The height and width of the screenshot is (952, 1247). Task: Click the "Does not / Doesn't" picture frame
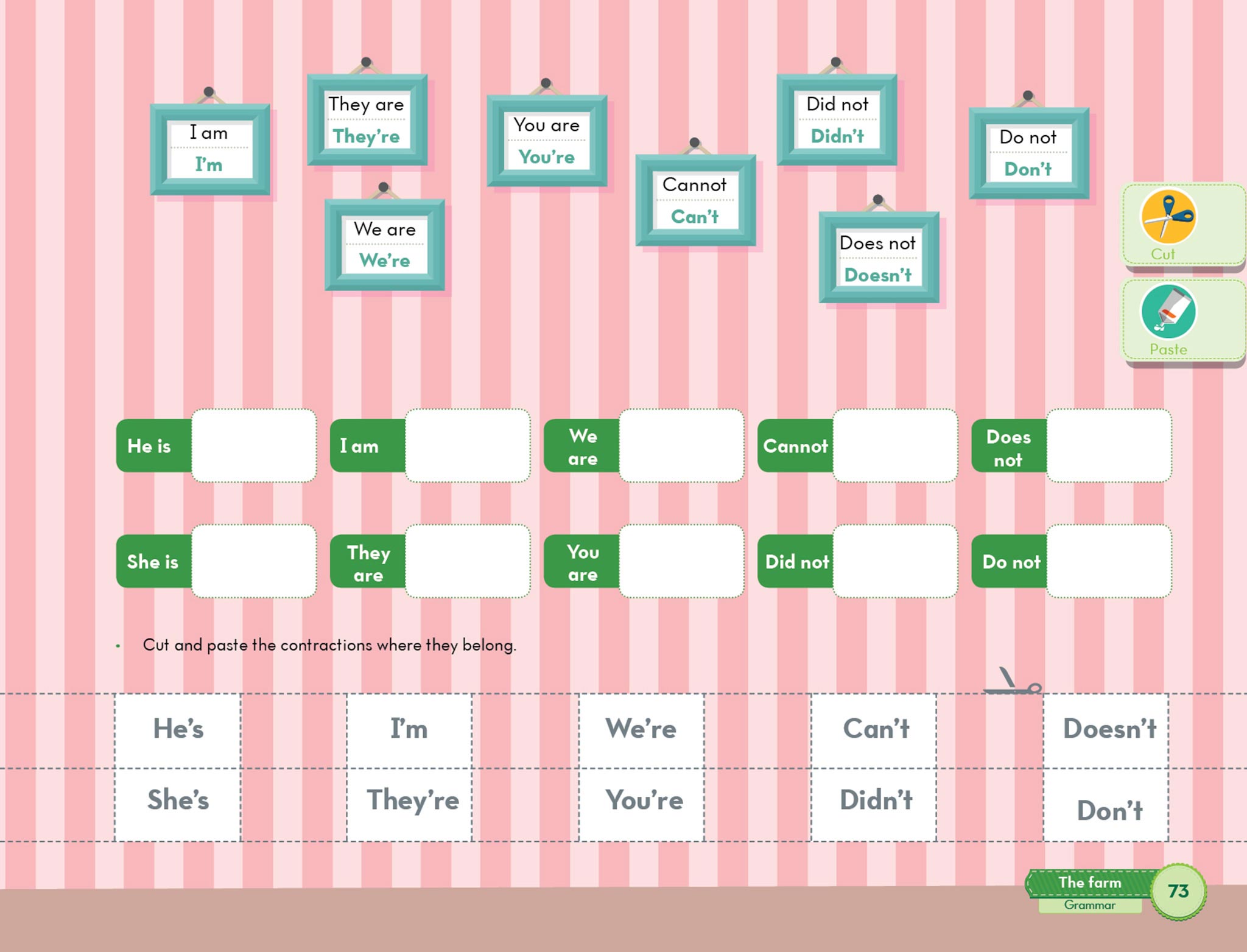pos(878,258)
